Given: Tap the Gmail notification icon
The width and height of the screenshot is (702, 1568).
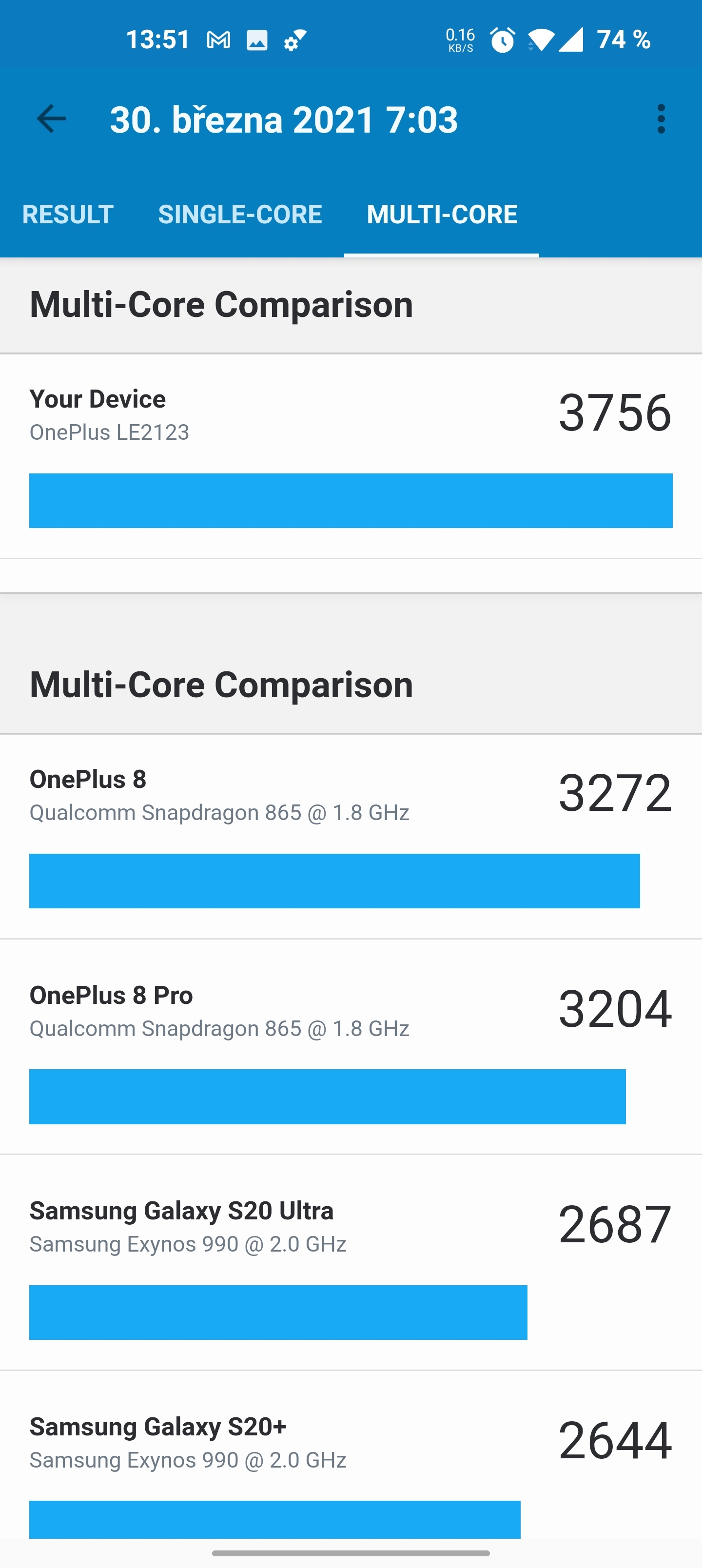Looking at the screenshot, I should (218, 40).
